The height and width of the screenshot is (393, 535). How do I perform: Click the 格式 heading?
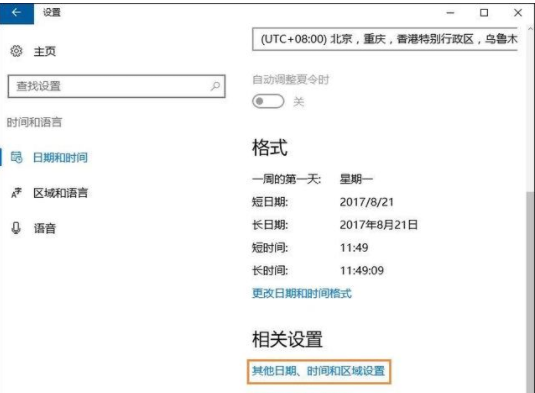tap(270, 148)
